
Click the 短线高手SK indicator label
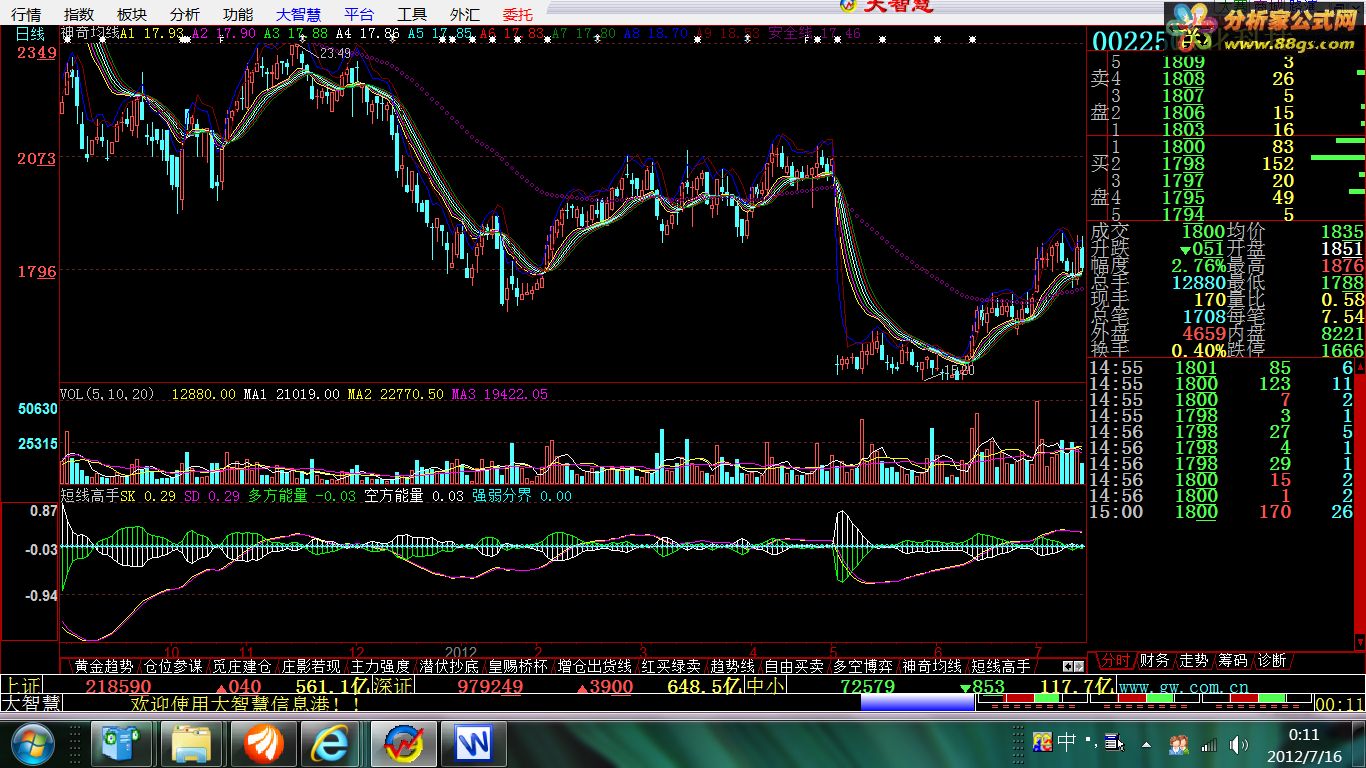coord(97,496)
